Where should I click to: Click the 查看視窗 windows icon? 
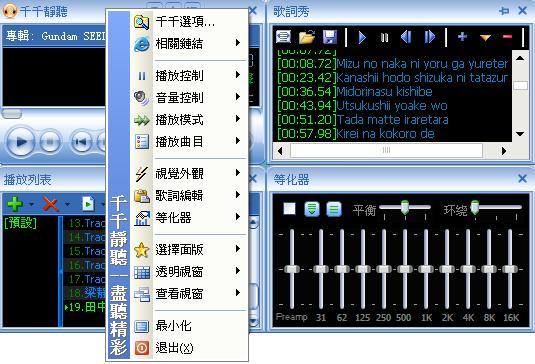142,294
